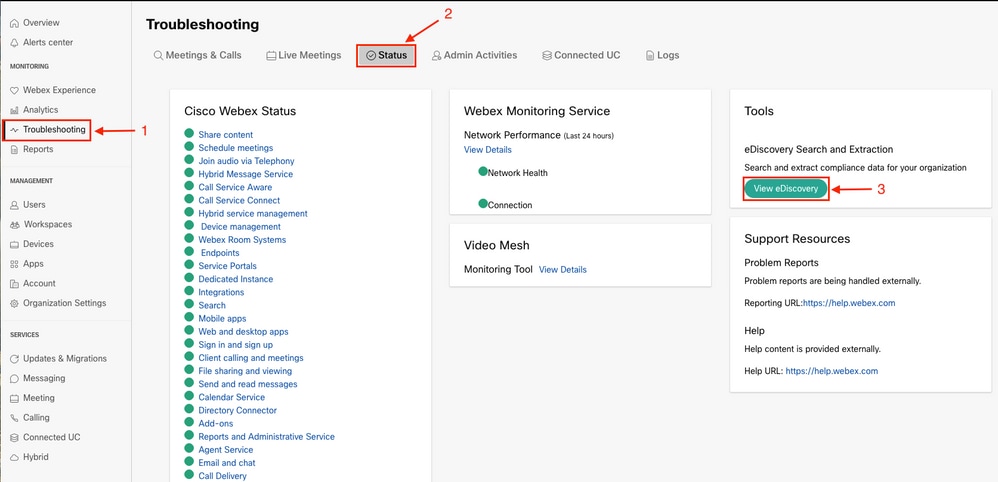Click the Troubleshooting pulse icon
This screenshot has width=998, height=482.
[x=15, y=130]
